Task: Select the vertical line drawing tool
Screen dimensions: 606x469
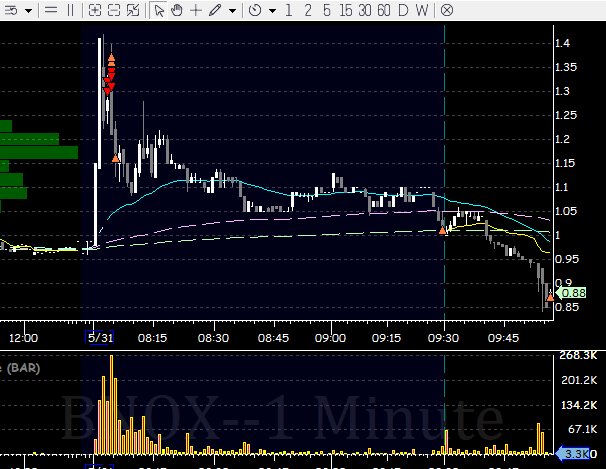Action: click(70, 10)
